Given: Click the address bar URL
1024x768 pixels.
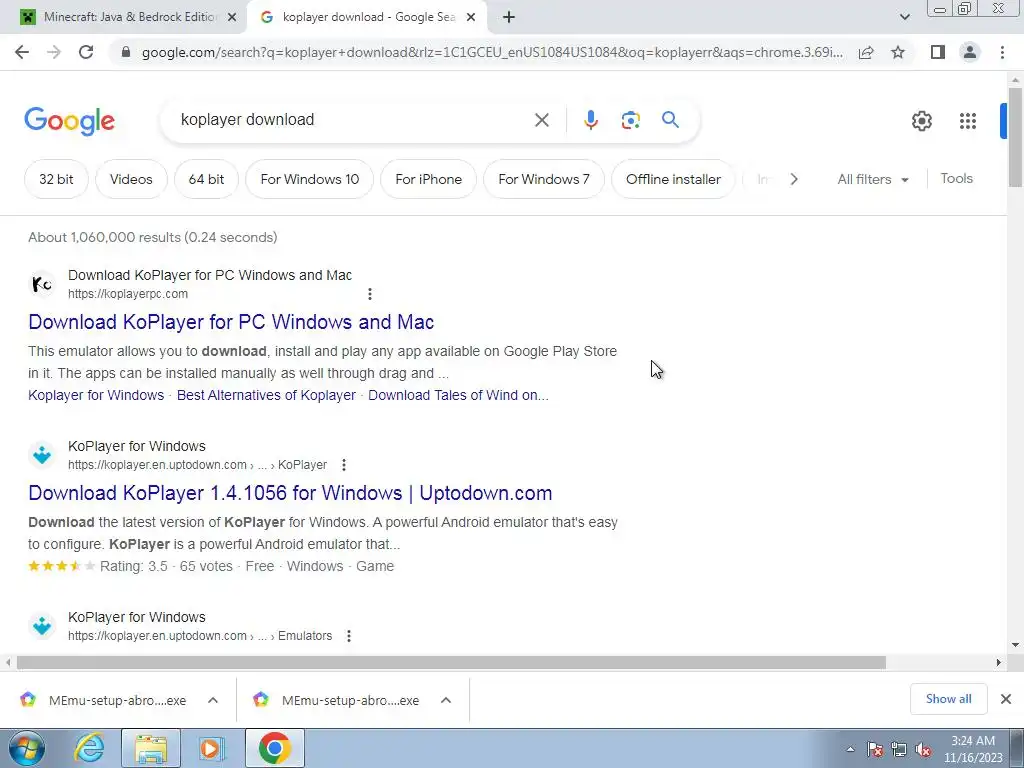Looking at the screenshot, I should 492,52.
